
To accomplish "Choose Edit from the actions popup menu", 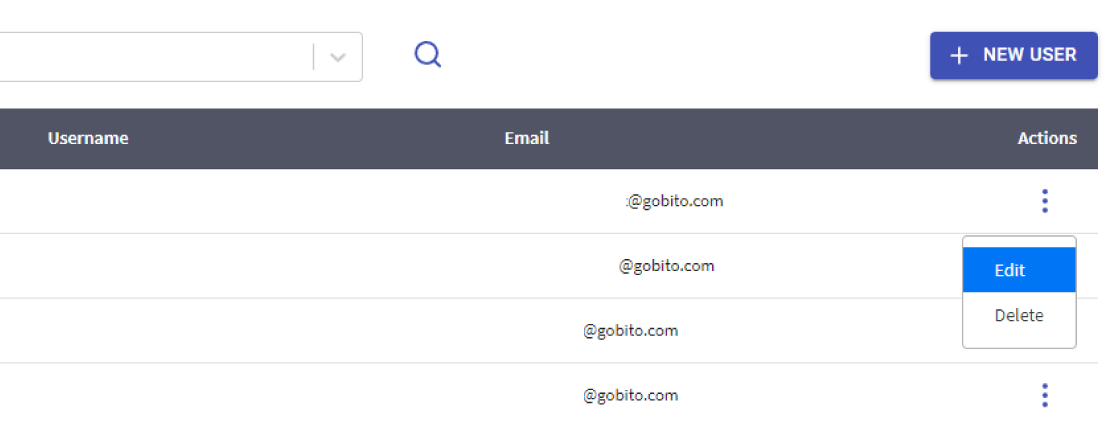I will point(1019,270).
